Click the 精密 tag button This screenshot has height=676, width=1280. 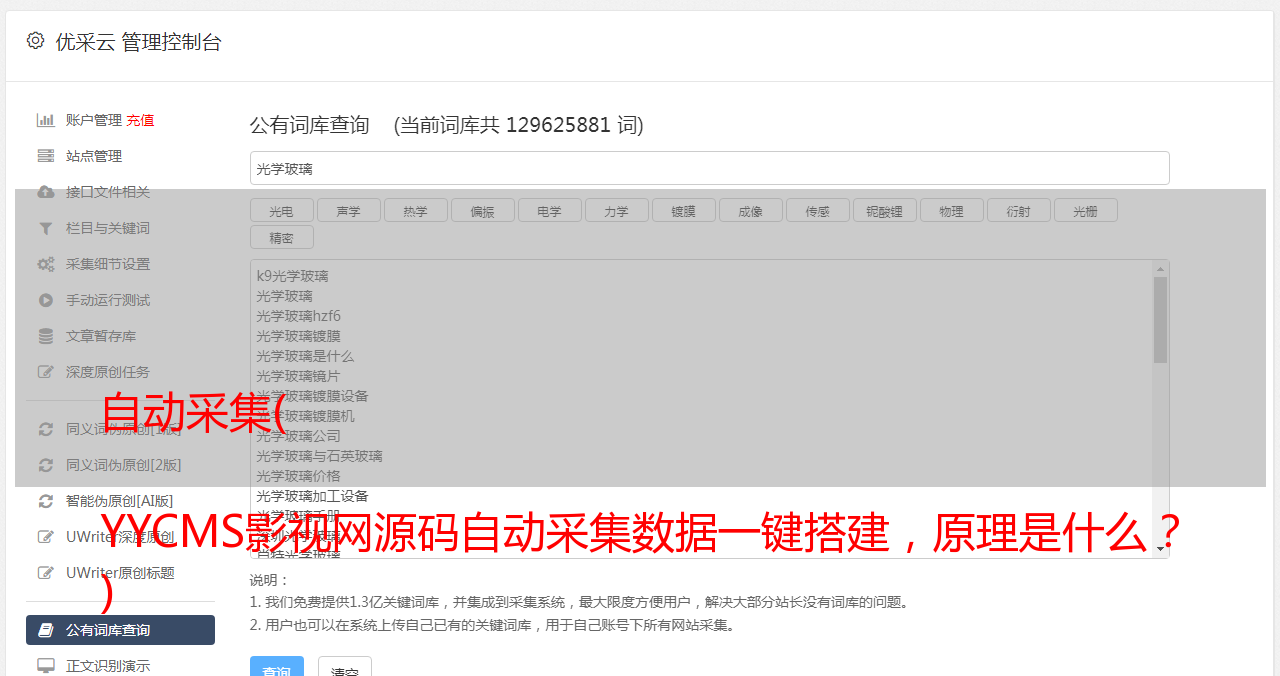coord(281,237)
